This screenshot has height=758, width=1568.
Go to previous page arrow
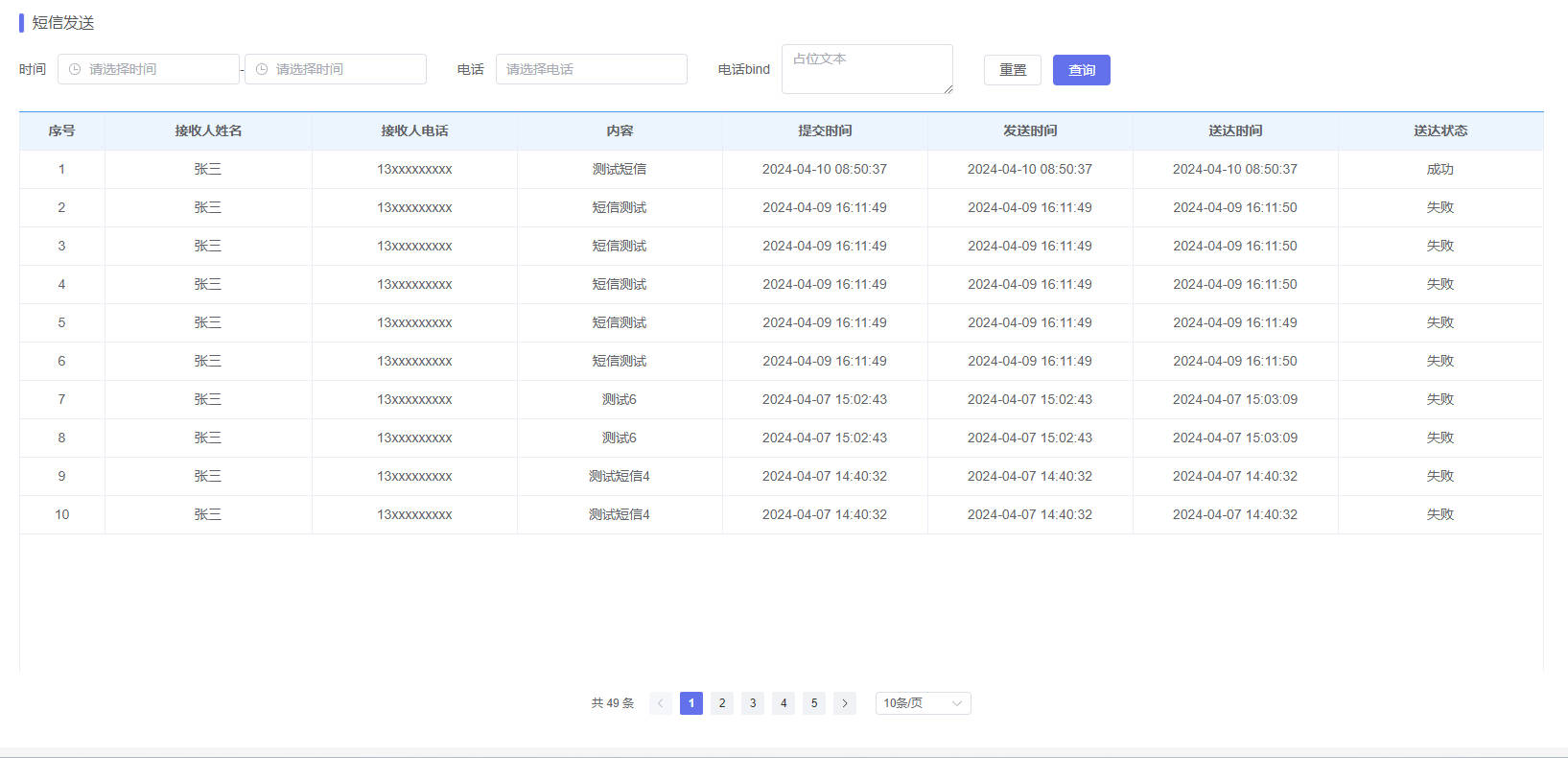point(661,703)
